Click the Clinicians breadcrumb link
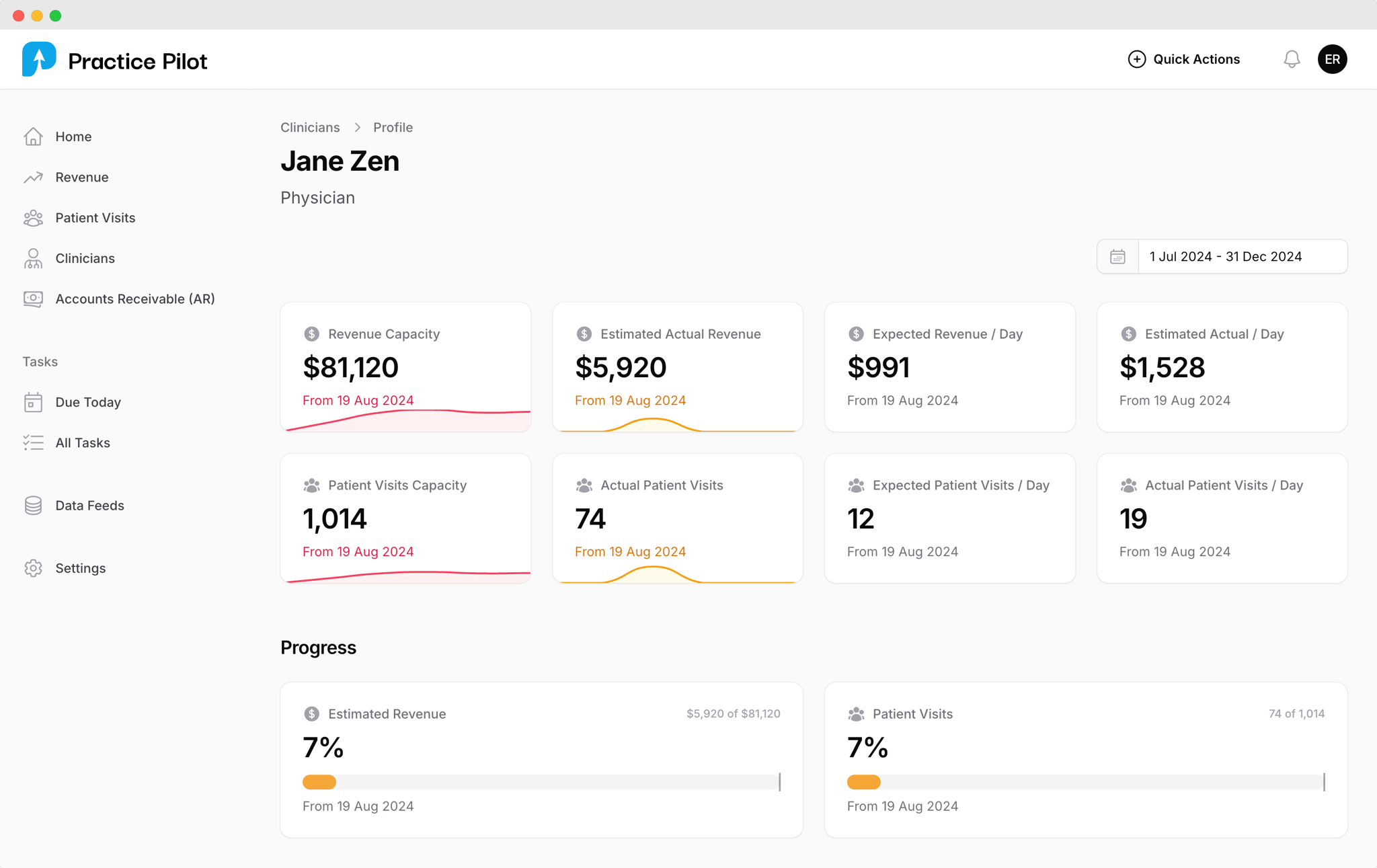The height and width of the screenshot is (868, 1377). (310, 127)
